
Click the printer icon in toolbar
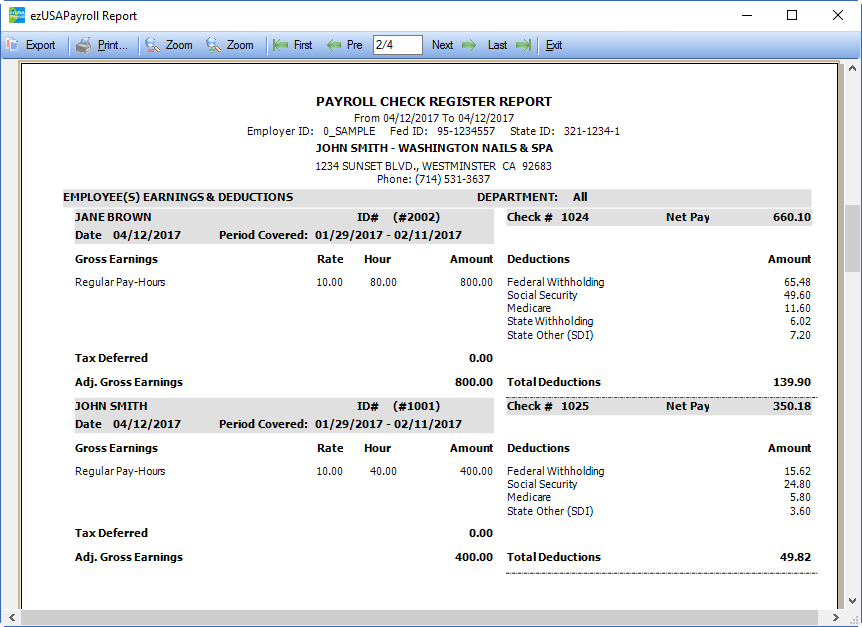[84, 45]
